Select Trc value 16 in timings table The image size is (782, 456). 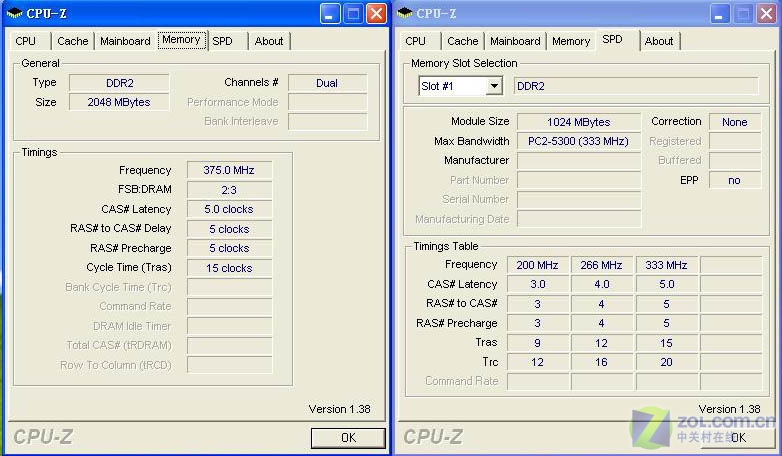coord(601,362)
